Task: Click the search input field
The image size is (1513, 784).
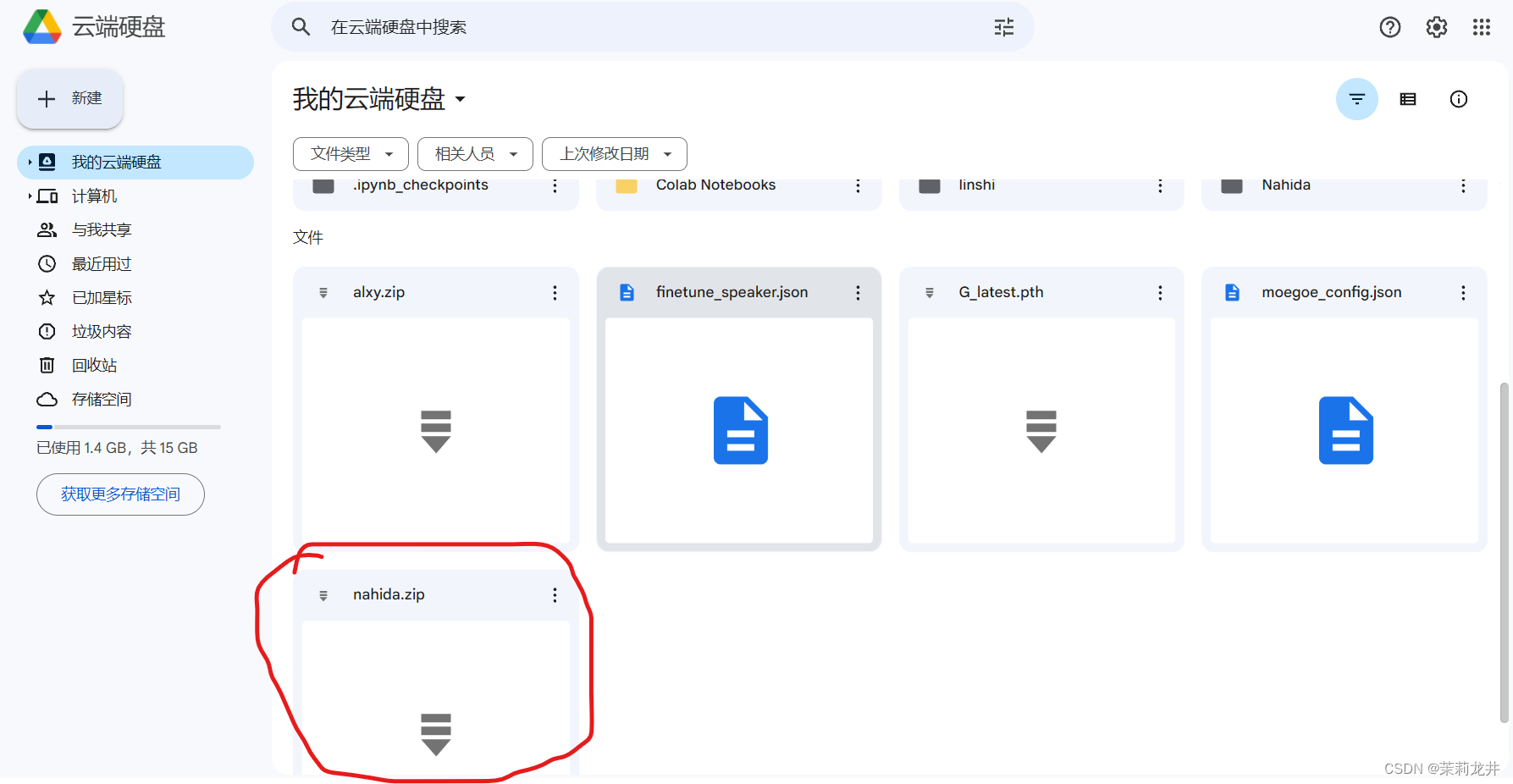Action: coord(652,27)
